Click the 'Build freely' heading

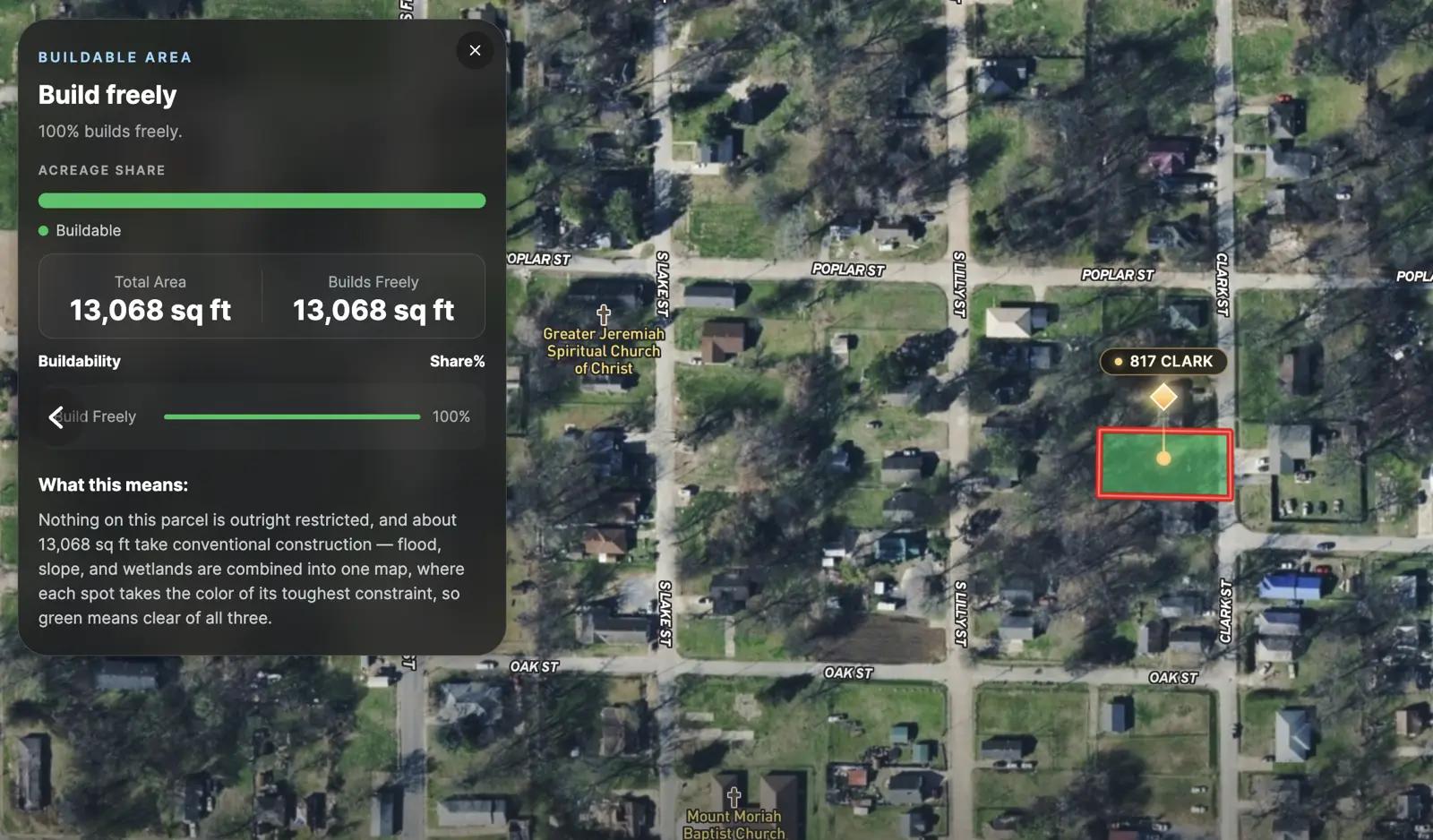pos(107,95)
